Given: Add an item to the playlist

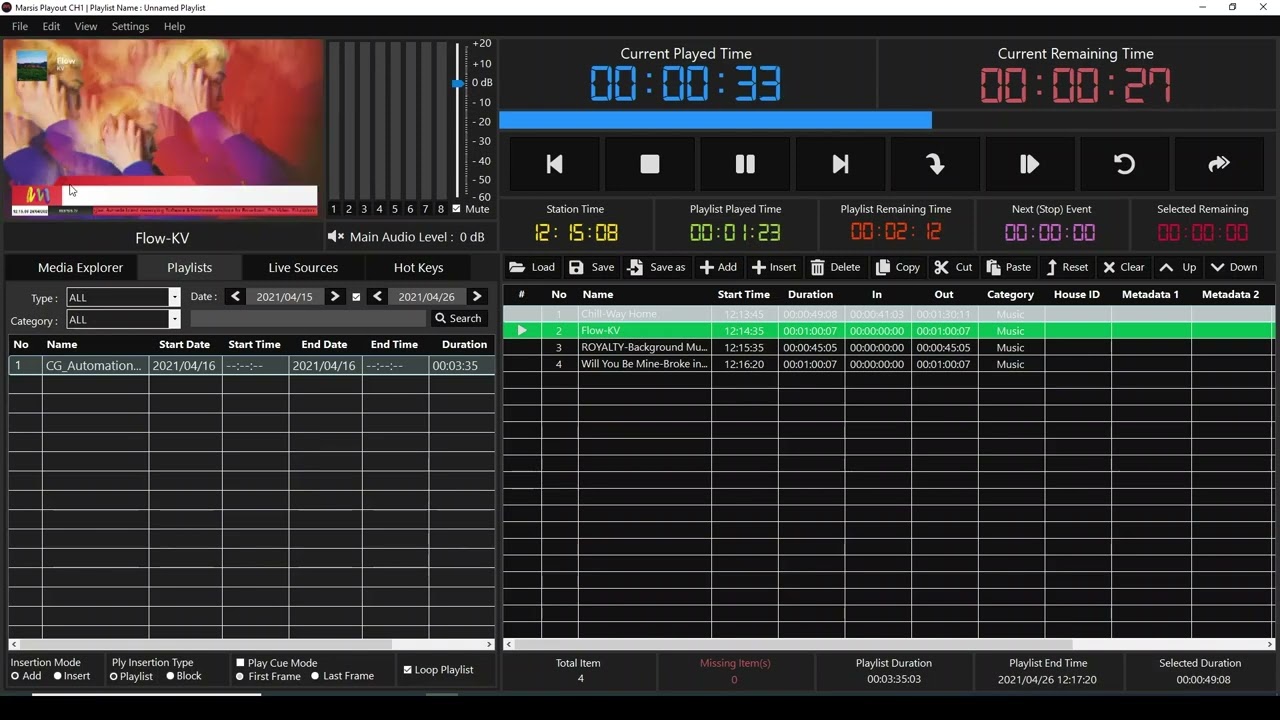Looking at the screenshot, I should [x=718, y=267].
